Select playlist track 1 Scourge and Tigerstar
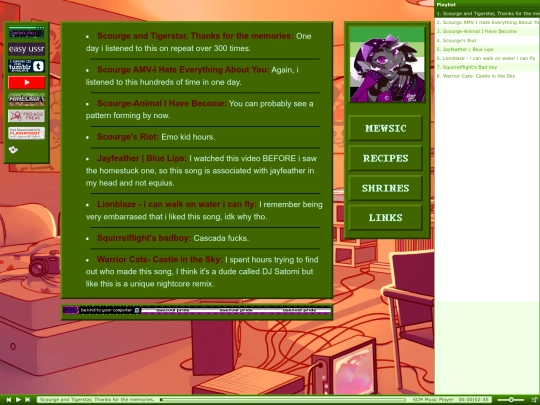Viewport: 540px width, 405px height. [x=487, y=13]
